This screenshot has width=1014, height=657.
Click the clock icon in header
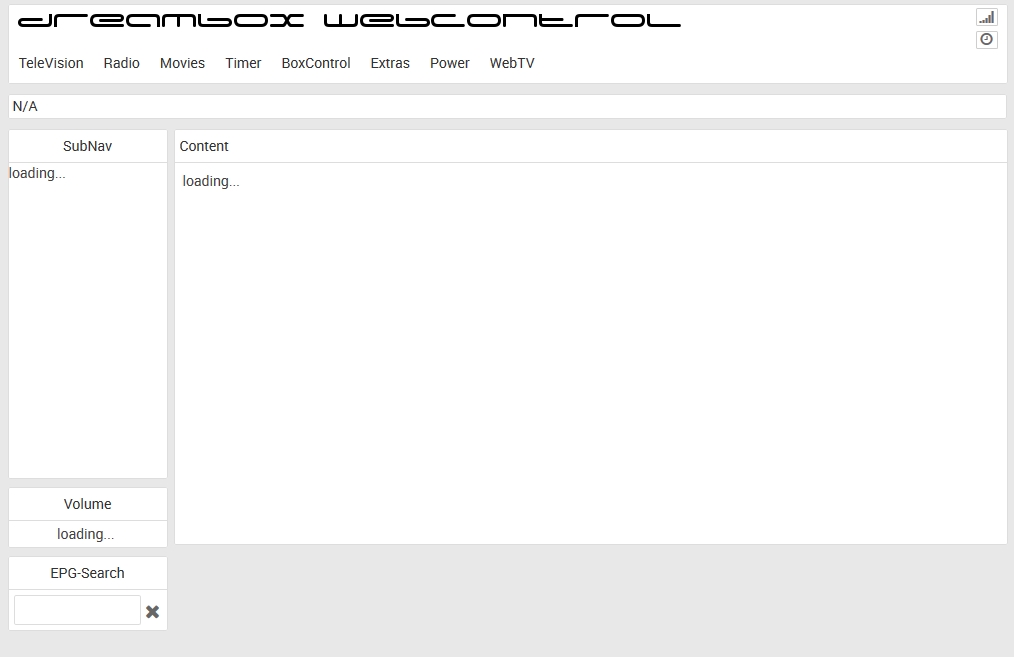[x=986, y=40]
